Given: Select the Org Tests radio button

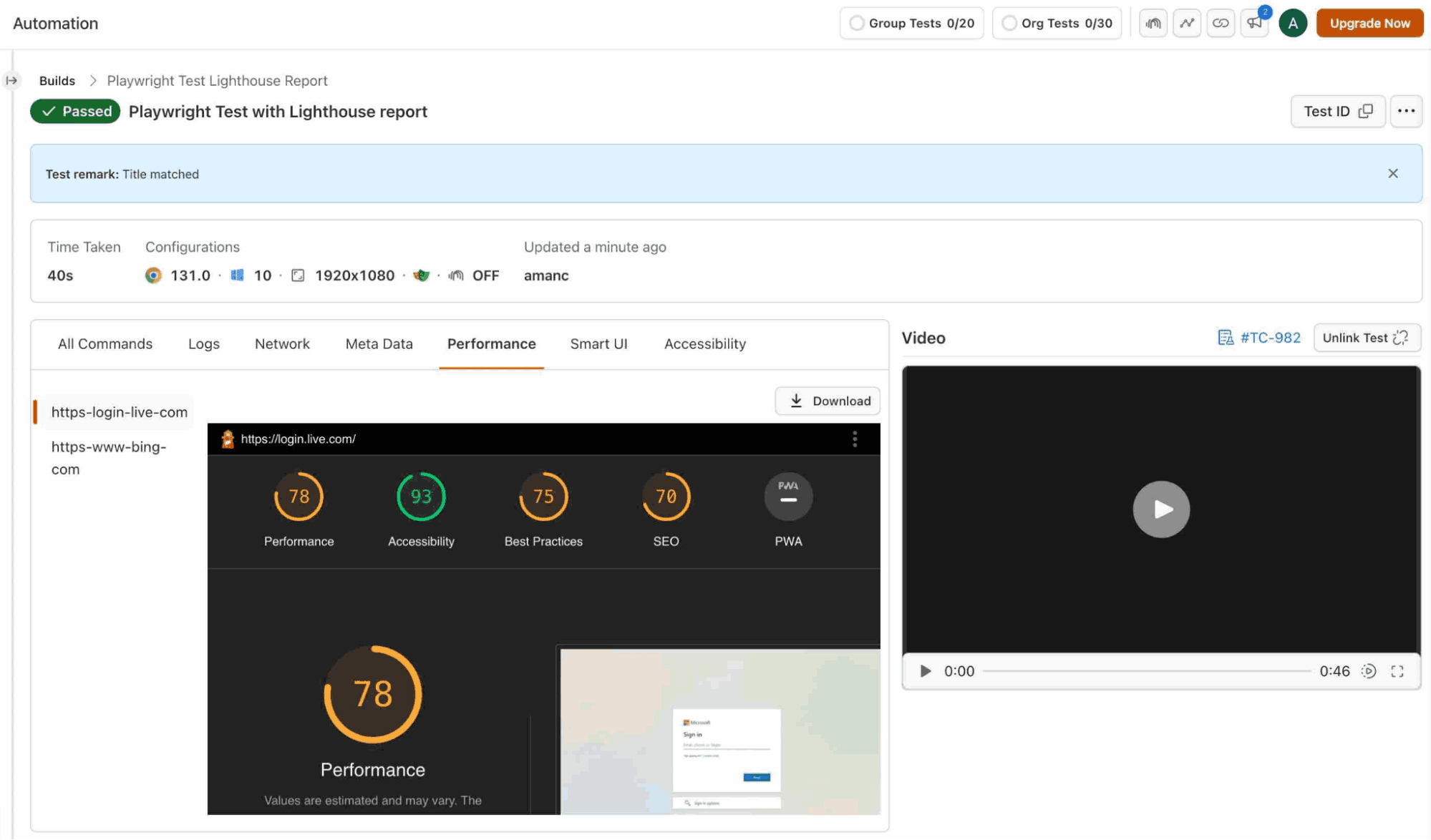Looking at the screenshot, I should click(1009, 23).
